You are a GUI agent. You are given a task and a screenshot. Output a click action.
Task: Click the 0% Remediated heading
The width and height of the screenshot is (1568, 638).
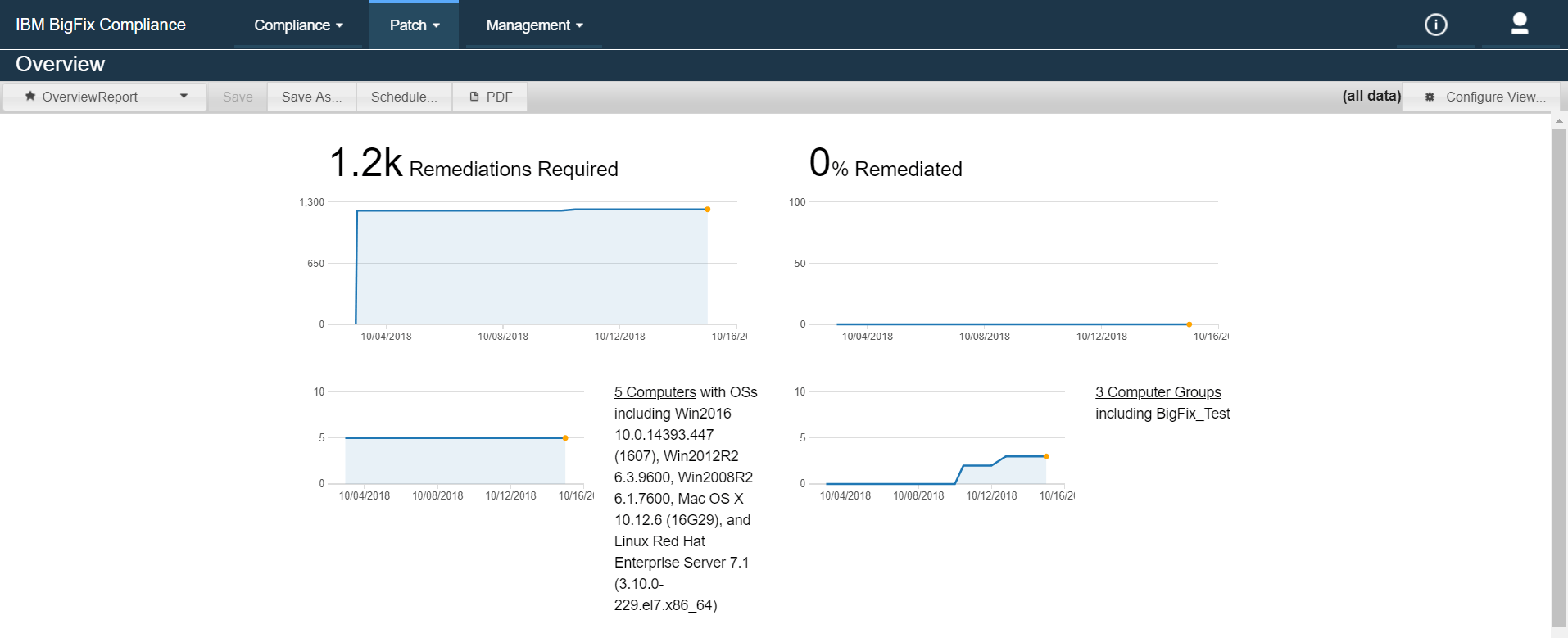pos(886,163)
